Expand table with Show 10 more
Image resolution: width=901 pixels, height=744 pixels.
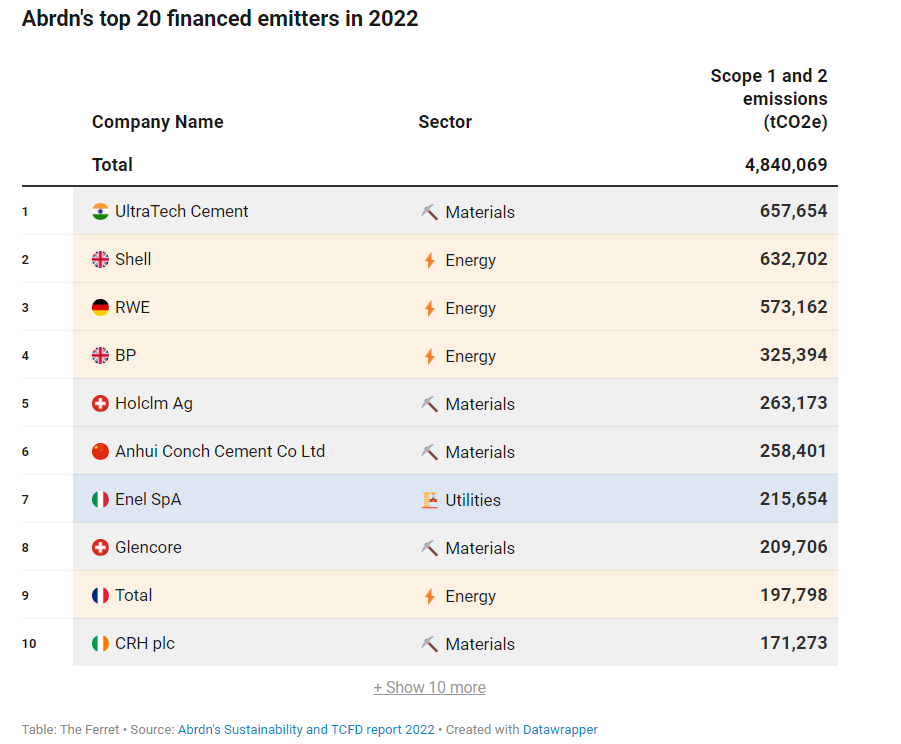point(429,687)
